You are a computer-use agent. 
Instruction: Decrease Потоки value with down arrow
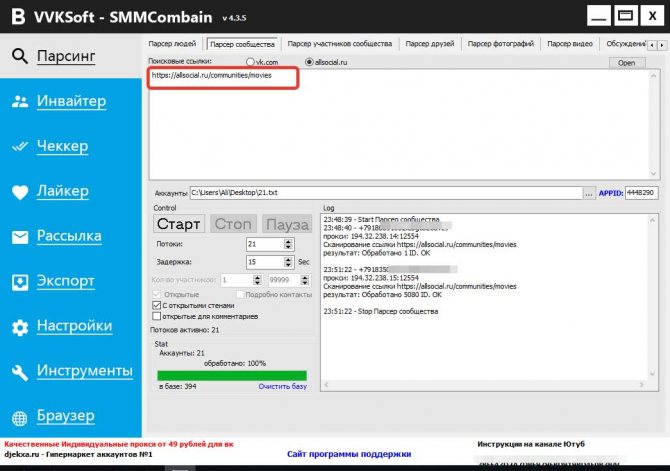(288, 247)
